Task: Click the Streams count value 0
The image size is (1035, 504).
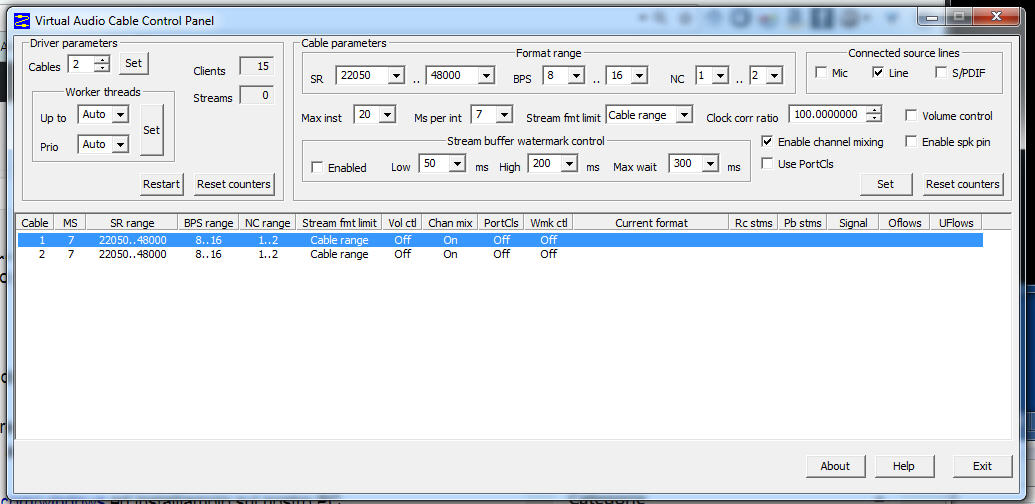Action: click(x=256, y=96)
